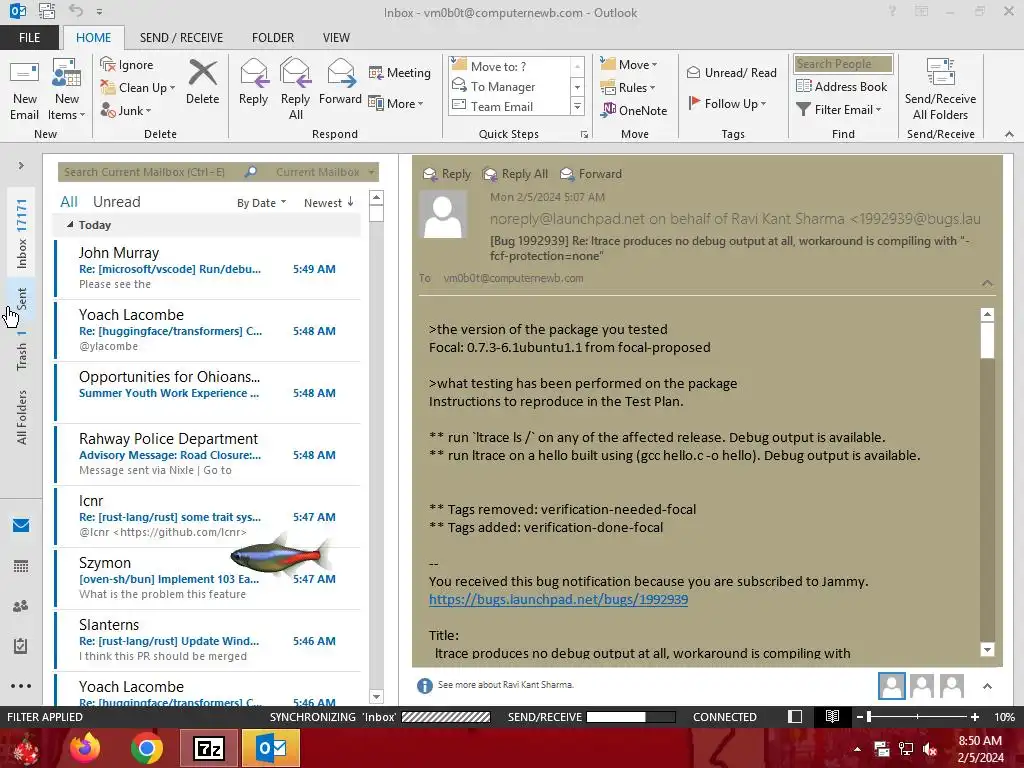Screen dimensions: 1024x768
Task: Switch to the VIEW tab
Action: coord(336,38)
